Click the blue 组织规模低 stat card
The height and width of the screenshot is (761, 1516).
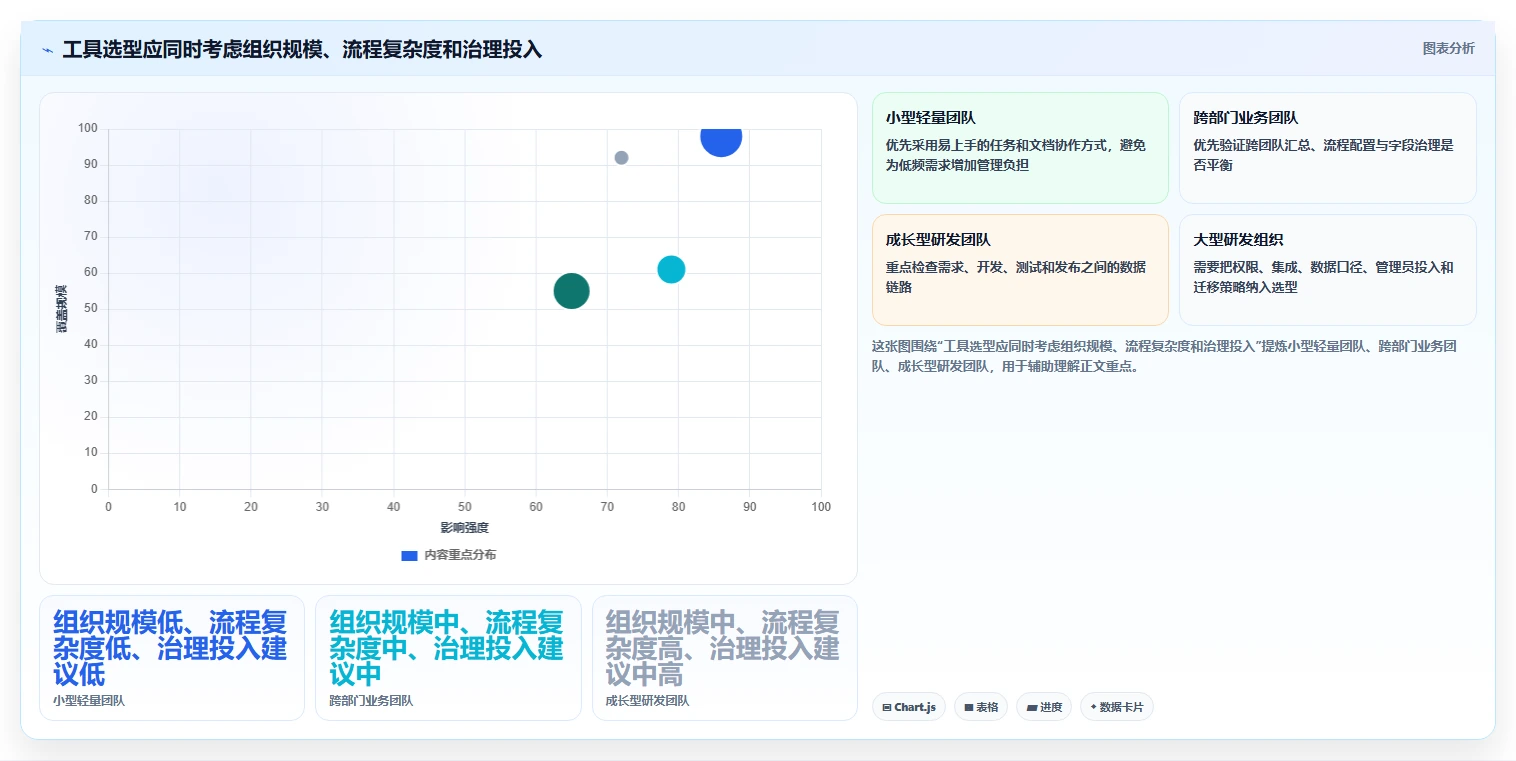172,658
